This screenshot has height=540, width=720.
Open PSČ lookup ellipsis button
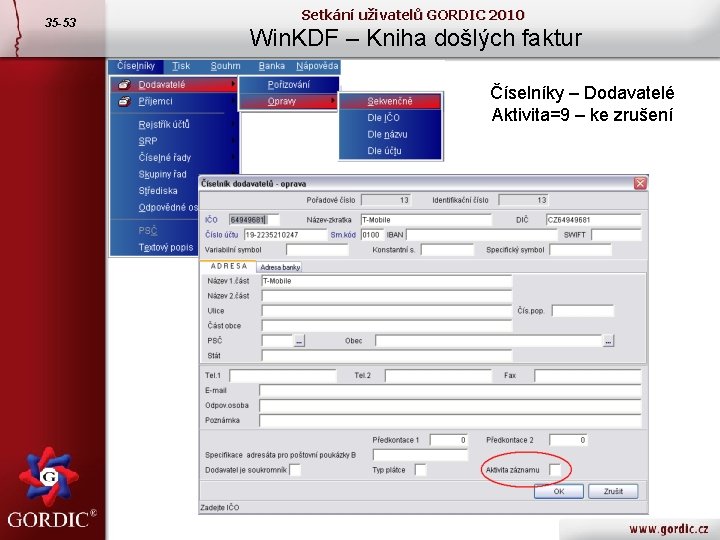pos(299,341)
